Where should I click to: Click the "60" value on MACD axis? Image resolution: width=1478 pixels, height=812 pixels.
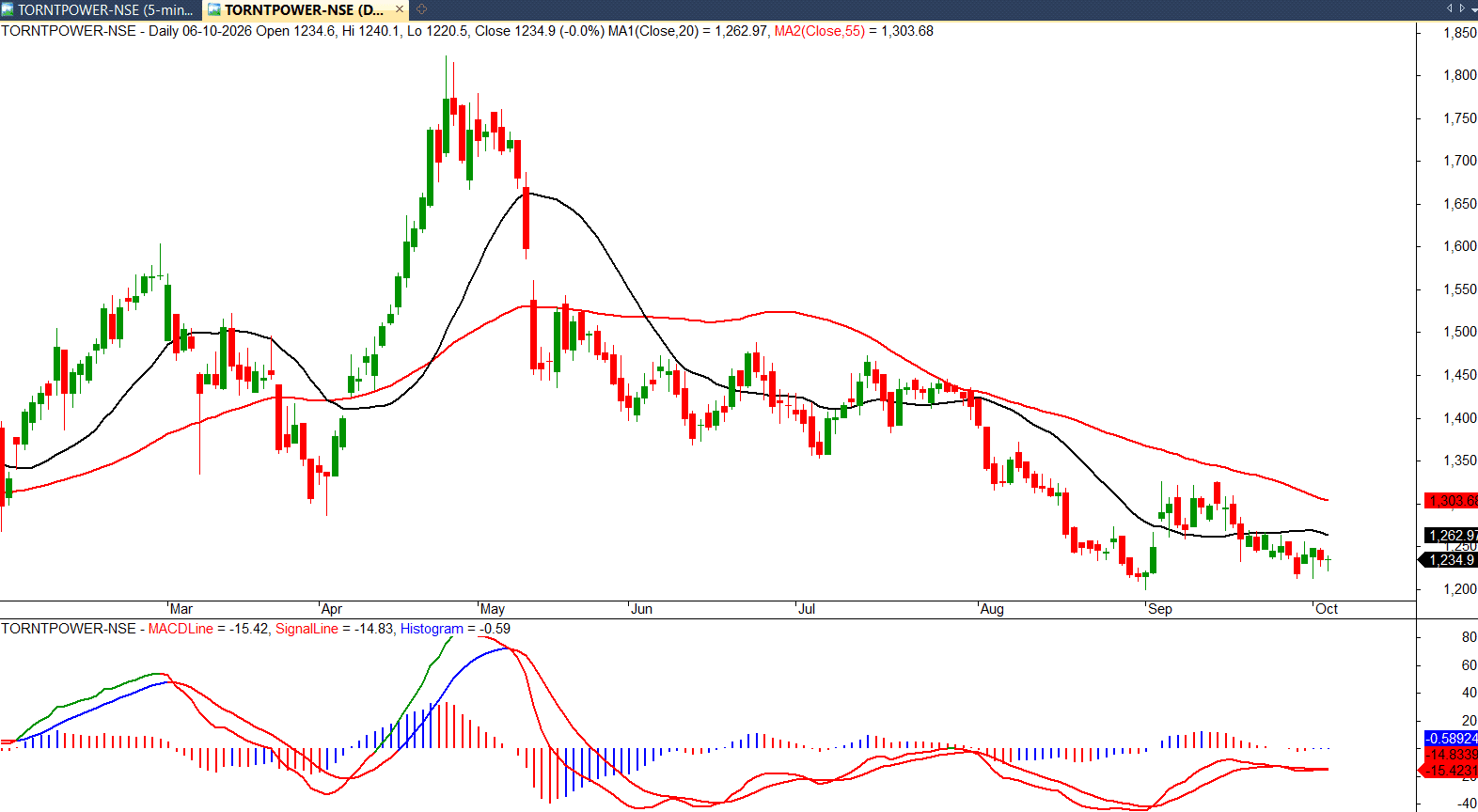coord(1469,665)
